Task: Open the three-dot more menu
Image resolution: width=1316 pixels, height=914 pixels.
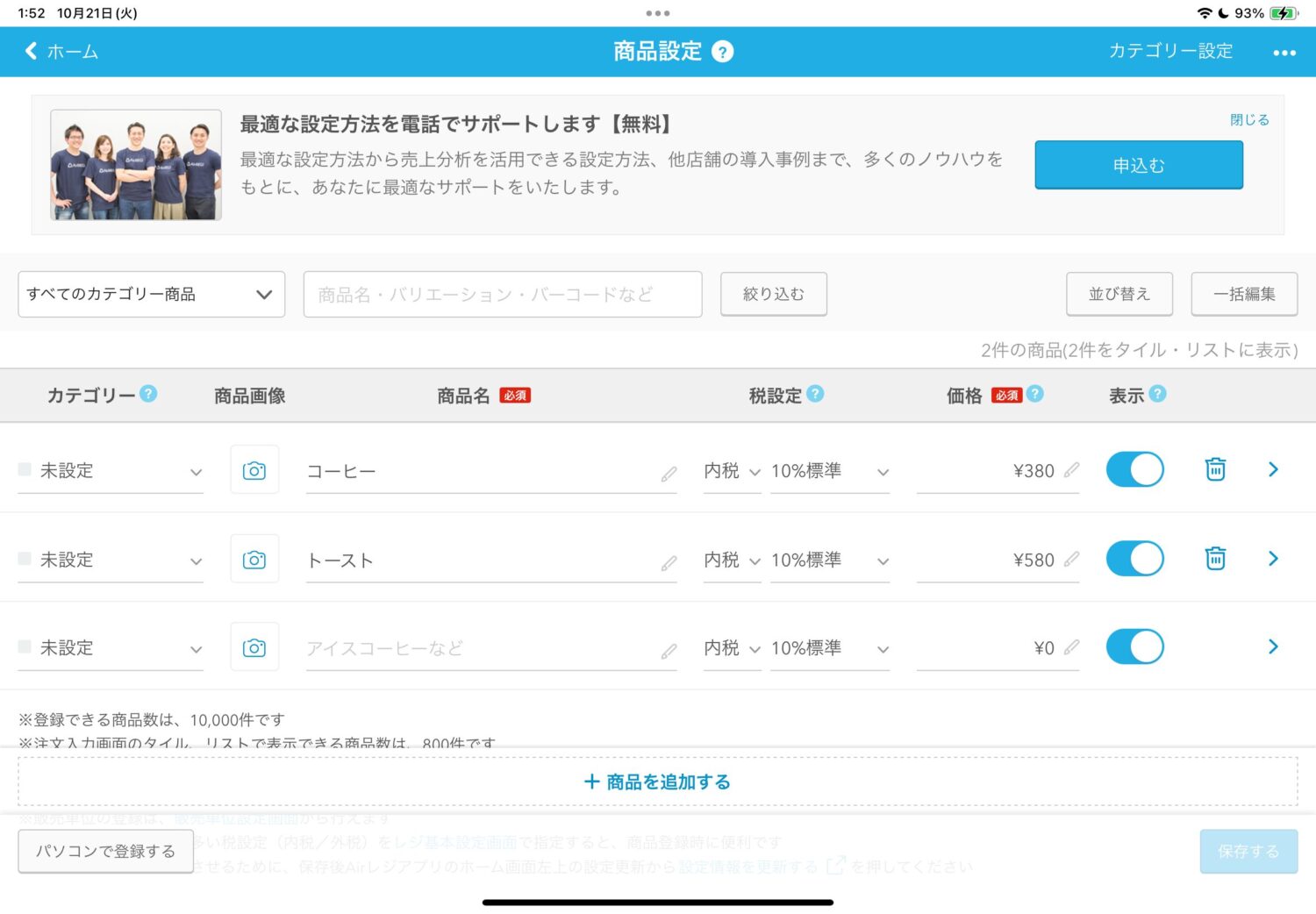Action: (1284, 53)
